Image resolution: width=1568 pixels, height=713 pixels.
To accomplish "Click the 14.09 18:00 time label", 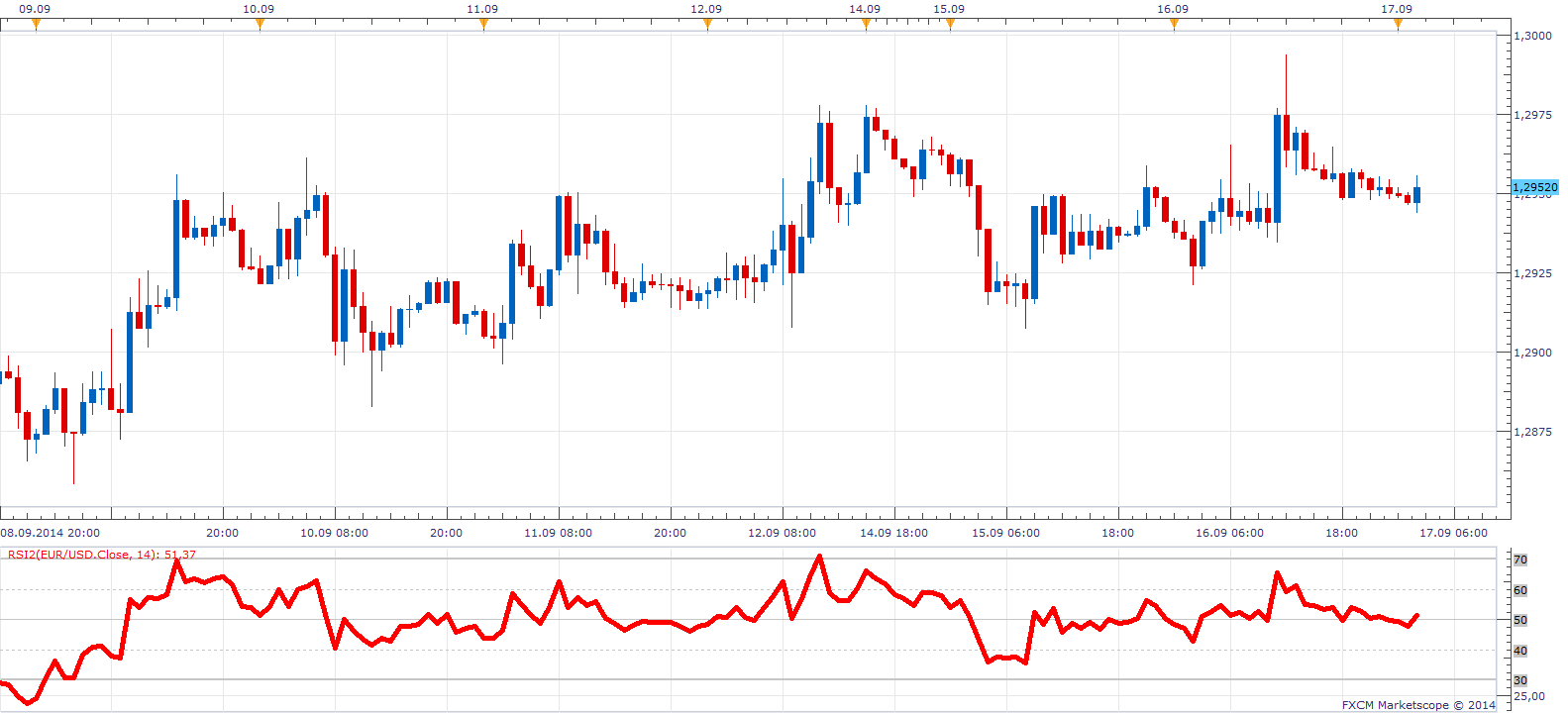I will [893, 533].
